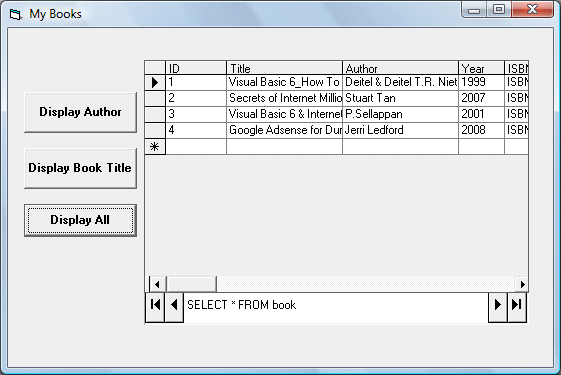Select the Author column header
The image size is (561, 375).
pyautogui.click(x=400, y=68)
